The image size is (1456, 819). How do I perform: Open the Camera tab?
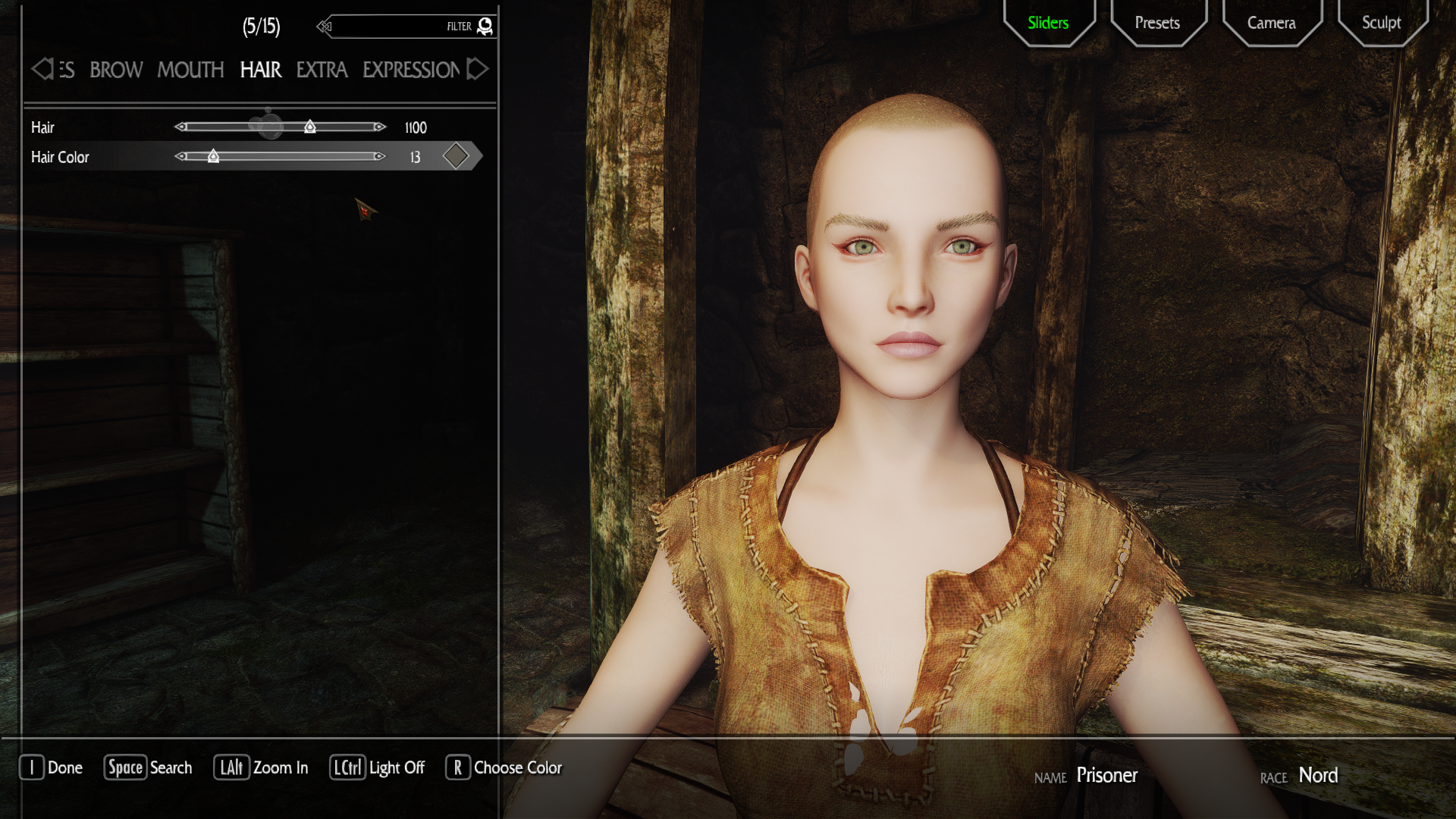point(1272,23)
